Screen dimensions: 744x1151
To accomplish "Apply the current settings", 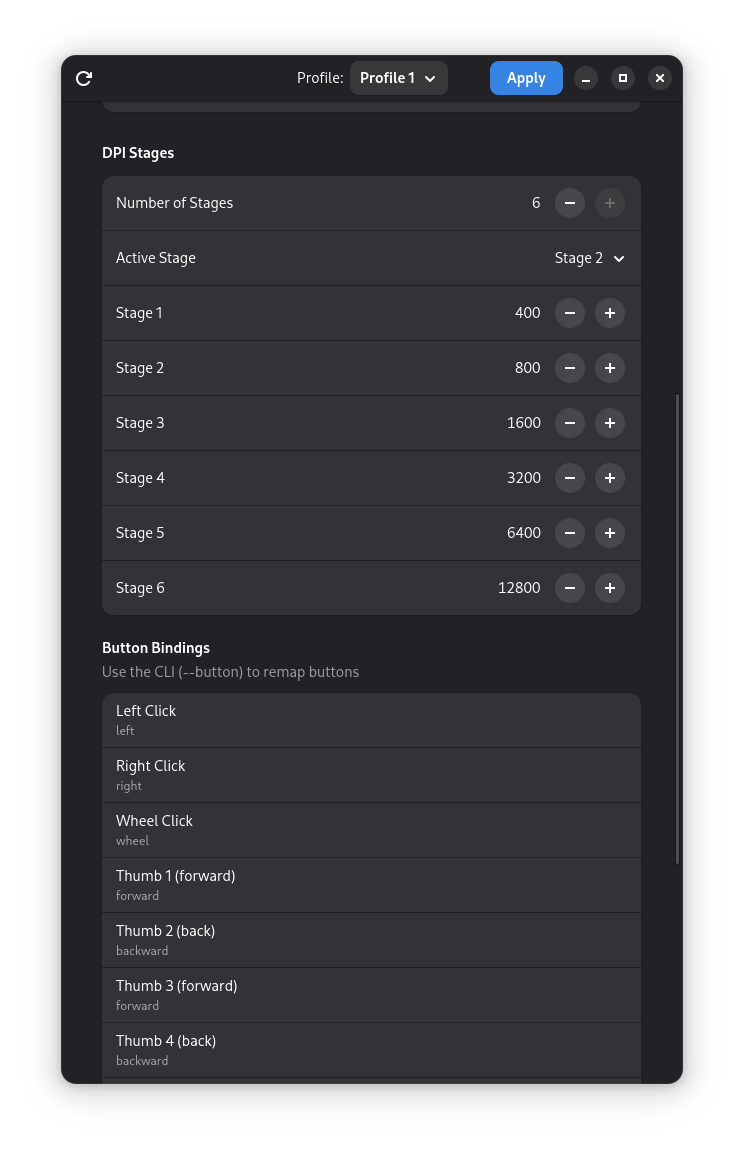I will click(526, 78).
